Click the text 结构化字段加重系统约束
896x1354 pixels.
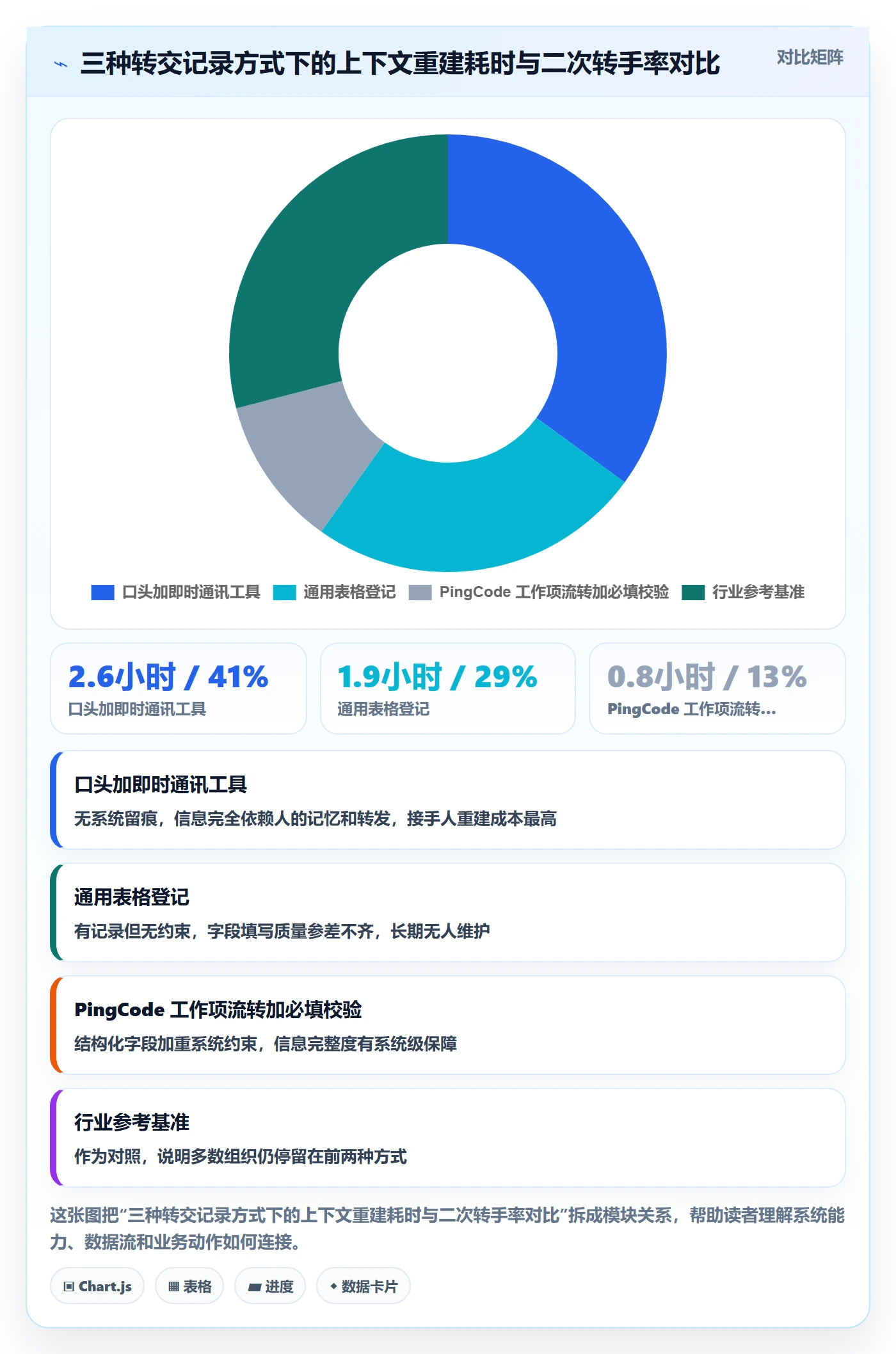(x=166, y=1044)
